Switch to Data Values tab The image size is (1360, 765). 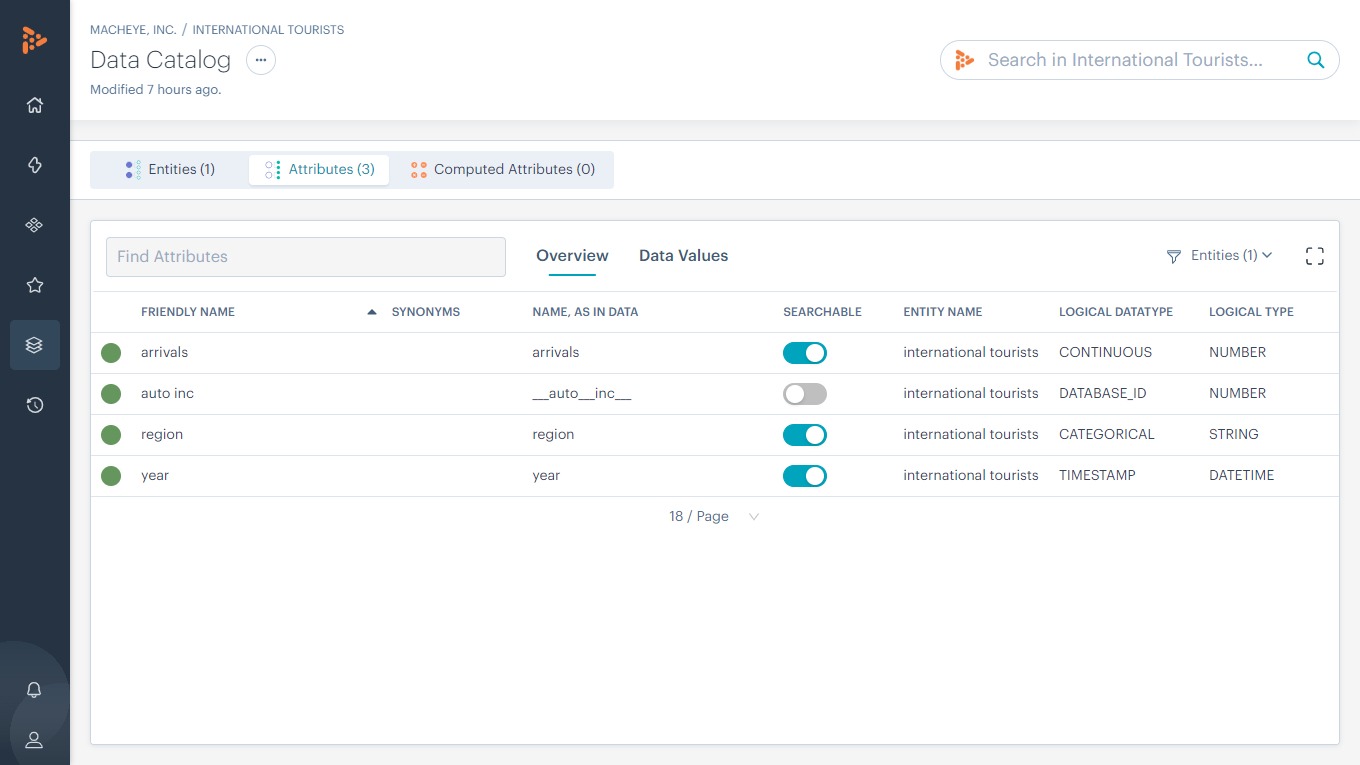click(x=683, y=256)
